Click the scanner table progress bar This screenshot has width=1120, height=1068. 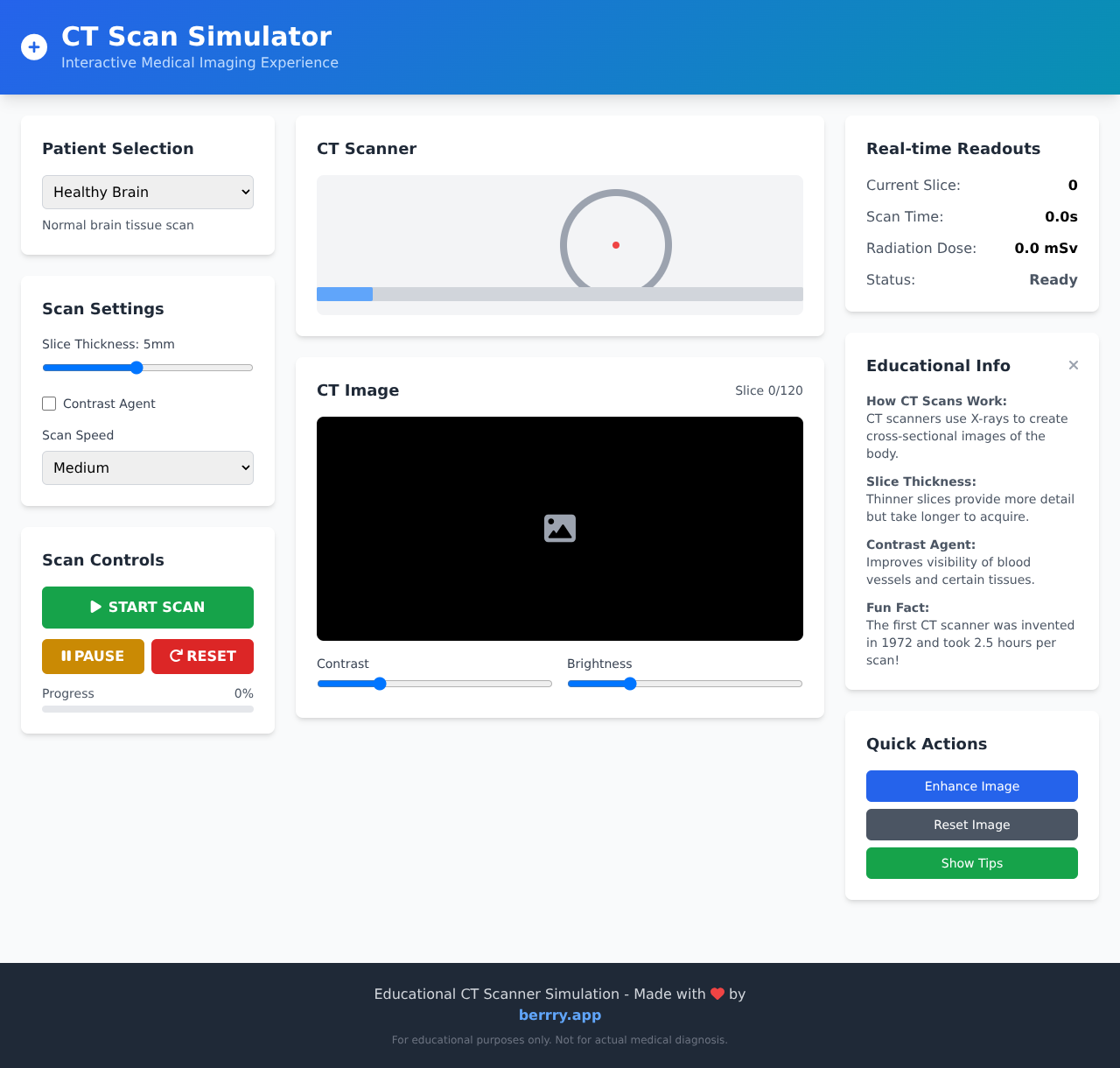pos(560,294)
